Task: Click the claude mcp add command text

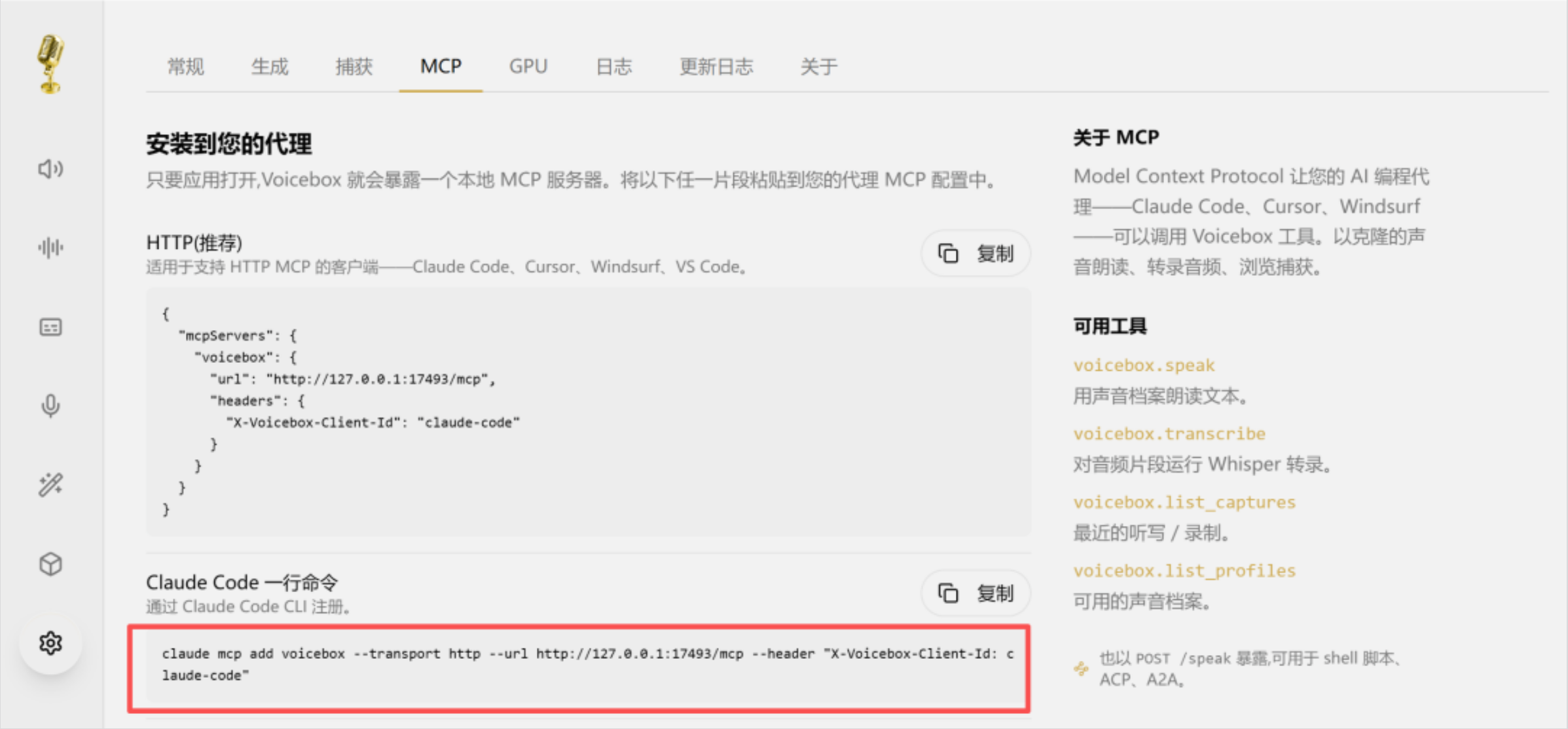Action: pos(587,664)
